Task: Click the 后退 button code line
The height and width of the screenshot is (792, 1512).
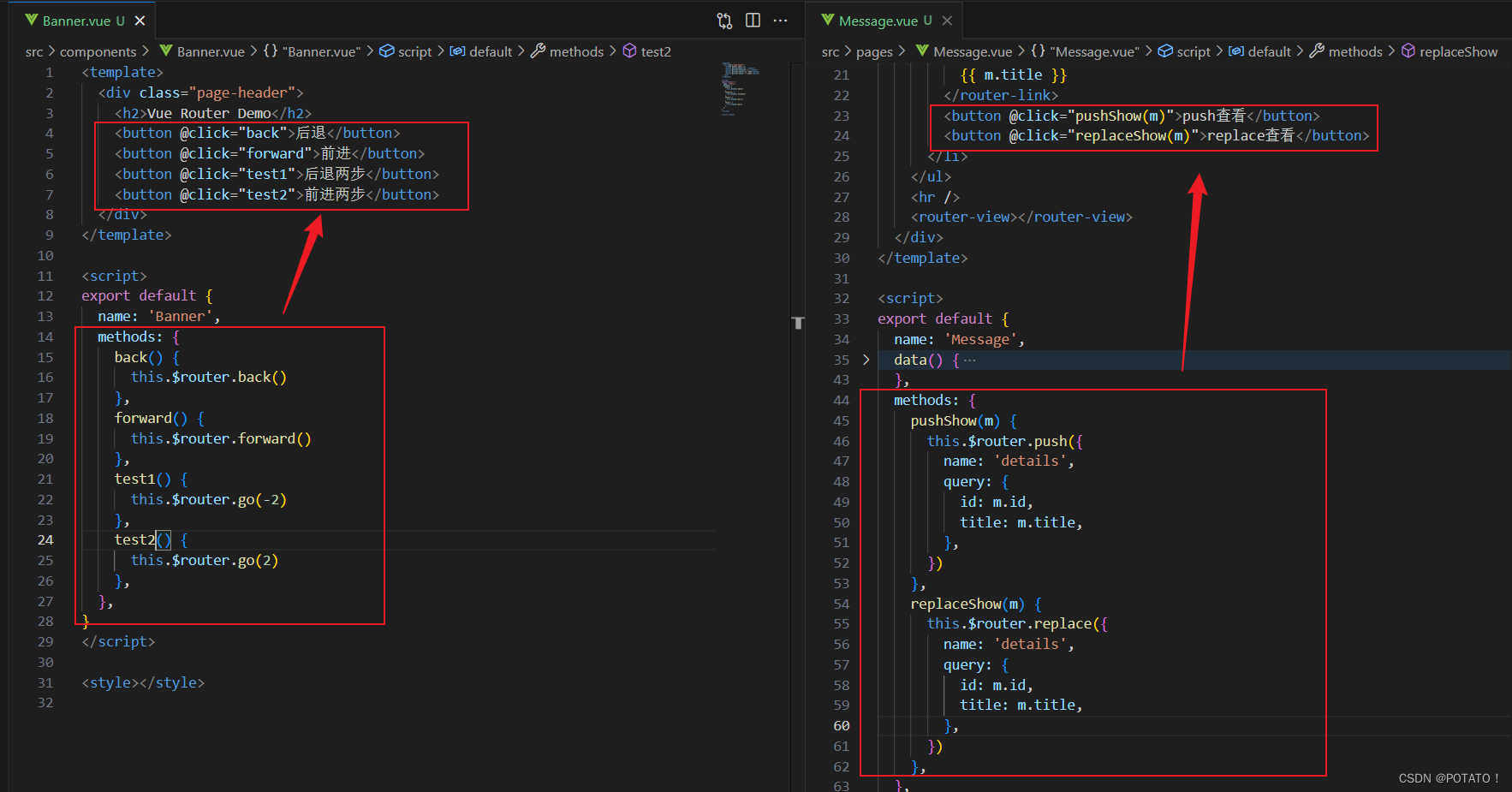Action: point(258,133)
